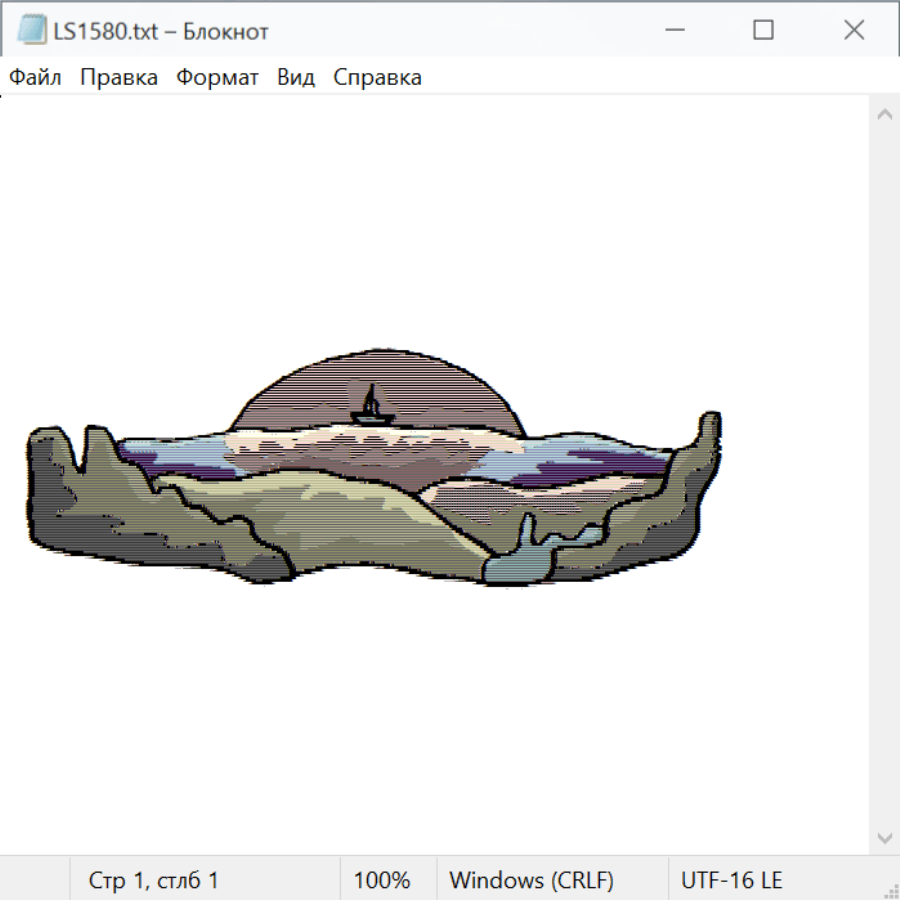The width and height of the screenshot is (900, 900).
Task: Open the Правка menu
Action: click(x=119, y=78)
